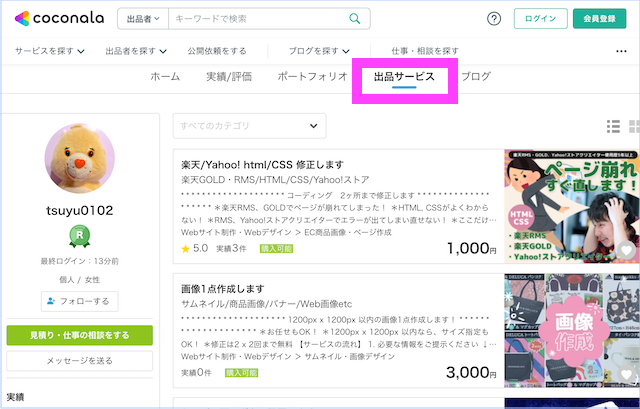Click サムネイル/商品画像/バナー/Web画像etc subtitle
640x409 pixels.
pos(267,304)
